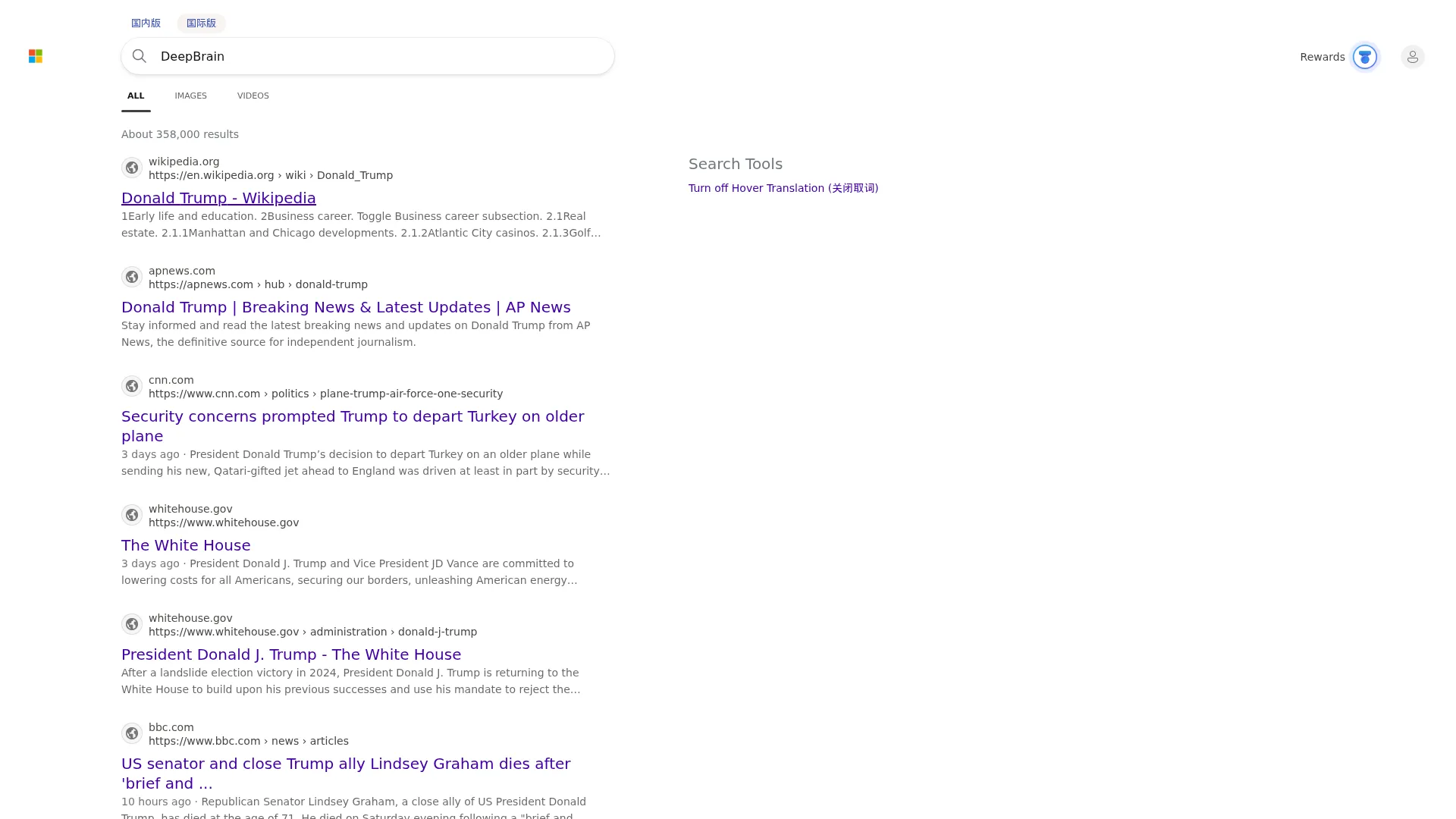Click the Wikipedia result snippet text
1456x819 pixels.
tap(362, 224)
